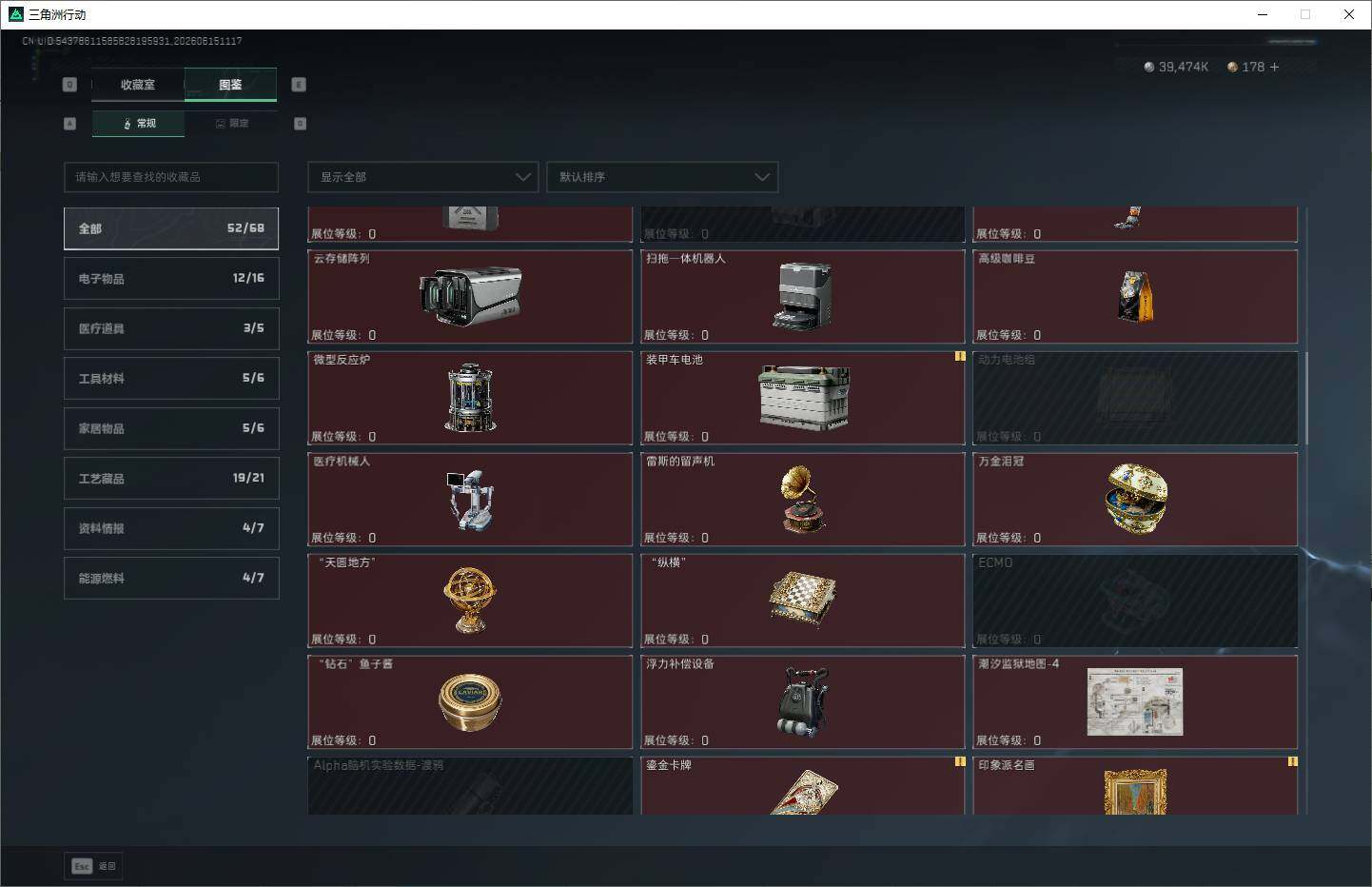This screenshot has width=1372, height=887.
Task: Select the "钻石"鱼子酱 caviar tin
Action: [x=470, y=702]
